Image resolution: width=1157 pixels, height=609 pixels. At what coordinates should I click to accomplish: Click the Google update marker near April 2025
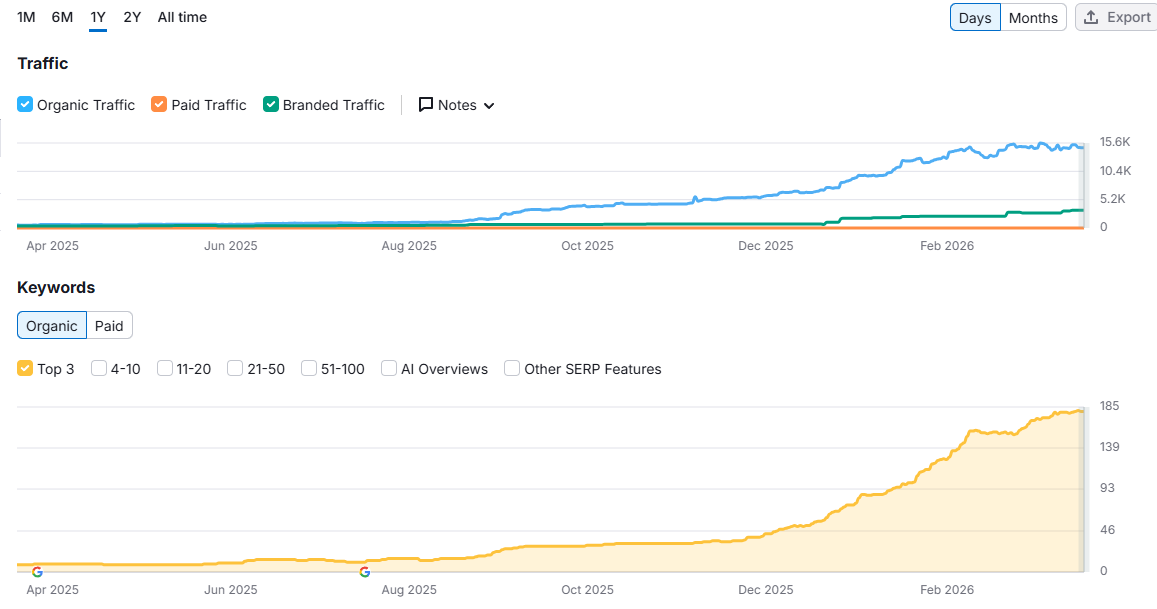coord(37,572)
